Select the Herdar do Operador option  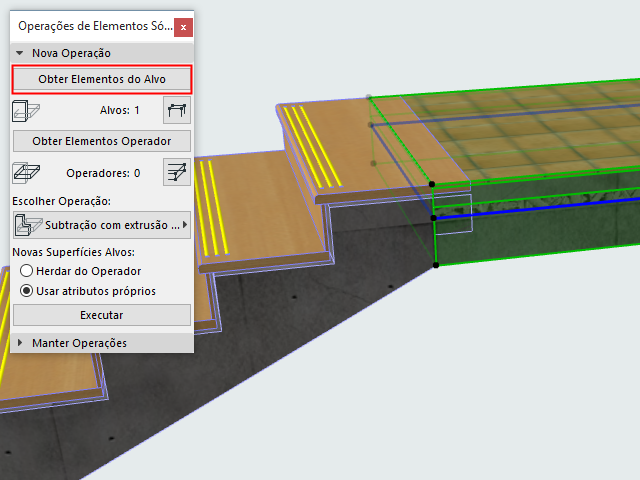[27, 271]
